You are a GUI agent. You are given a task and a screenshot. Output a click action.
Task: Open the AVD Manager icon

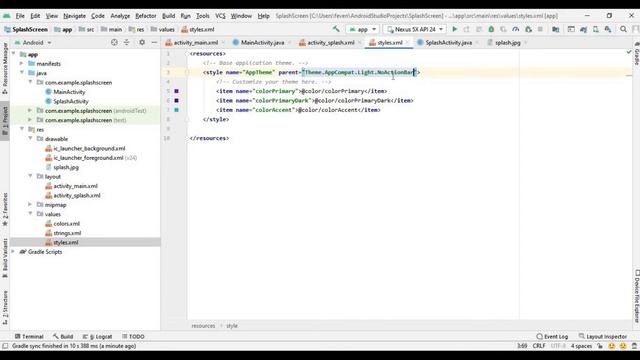pyautogui.click(x=596, y=29)
